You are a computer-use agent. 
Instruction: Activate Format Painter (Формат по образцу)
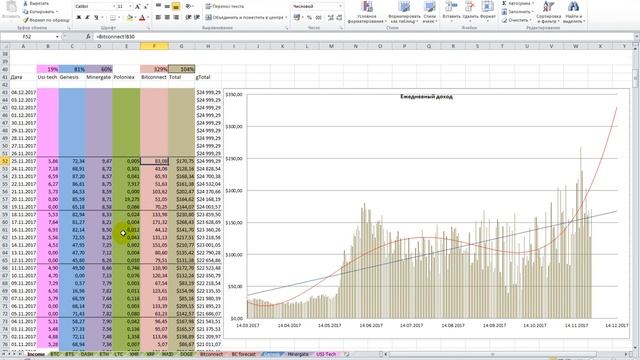point(46,20)
